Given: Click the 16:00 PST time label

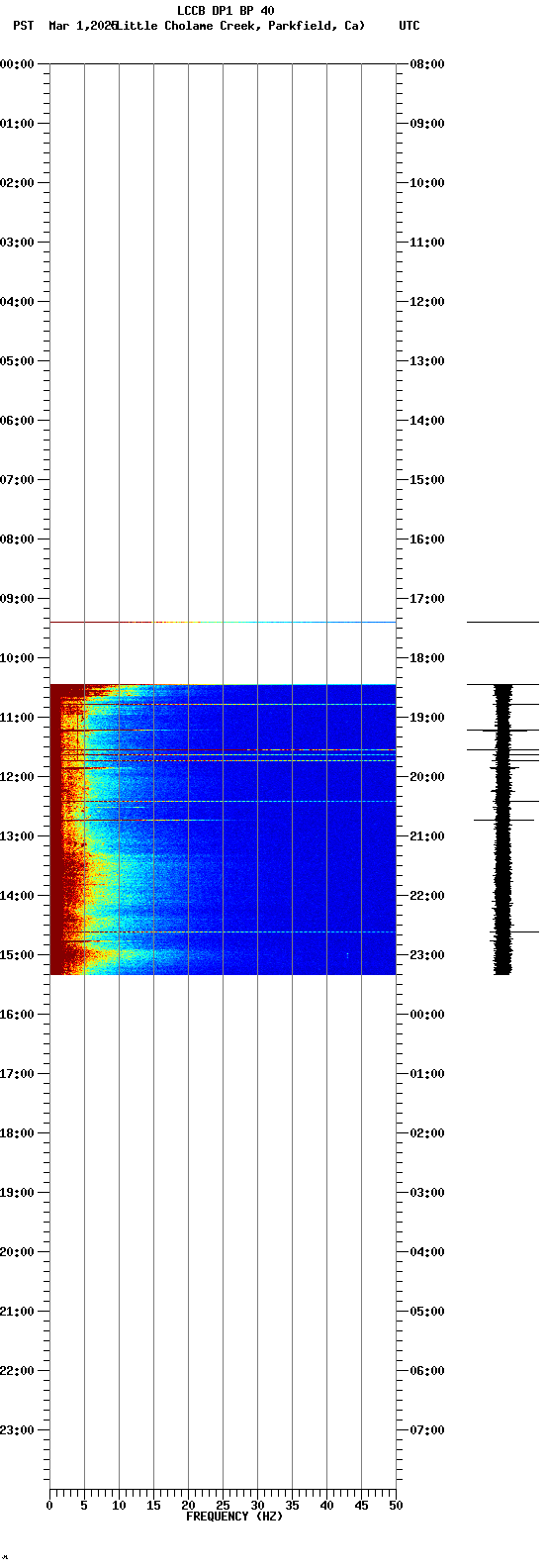Looking at the screenshot, I should [x=17, y=1015].
